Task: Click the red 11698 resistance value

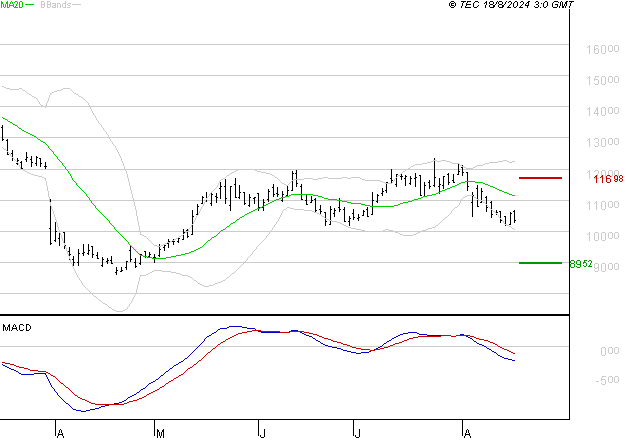Action: 608,179
